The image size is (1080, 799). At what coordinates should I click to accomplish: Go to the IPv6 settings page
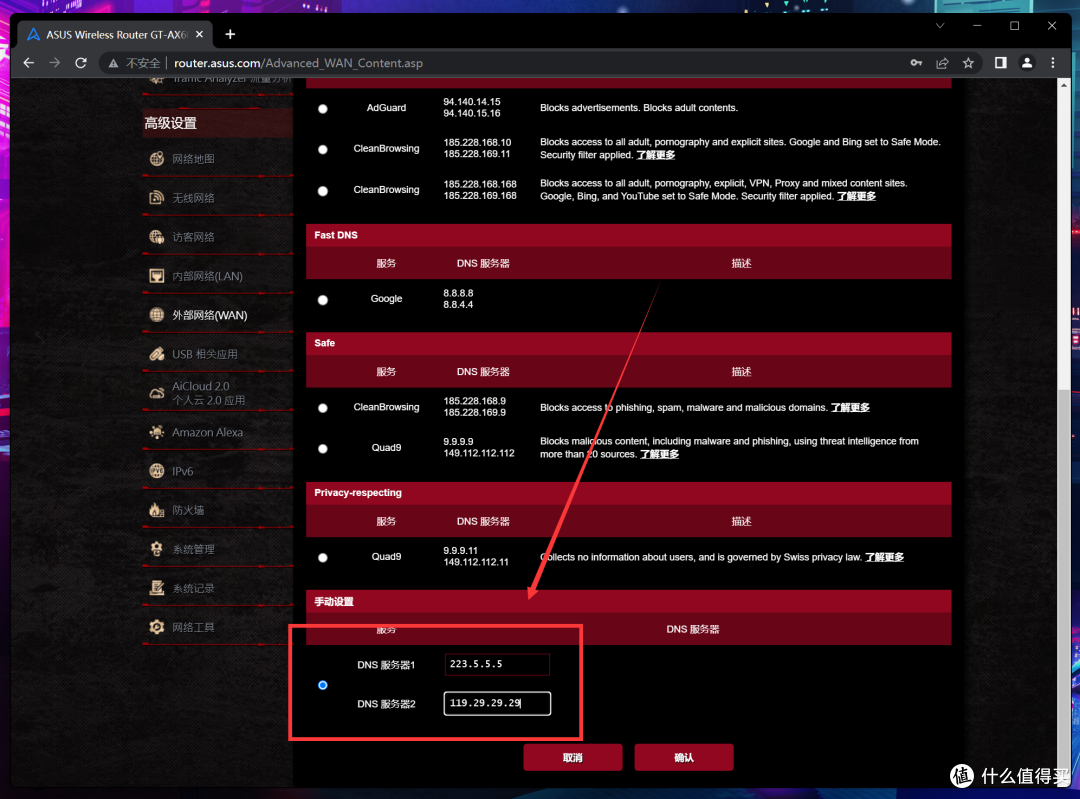(x=183, y=471)
